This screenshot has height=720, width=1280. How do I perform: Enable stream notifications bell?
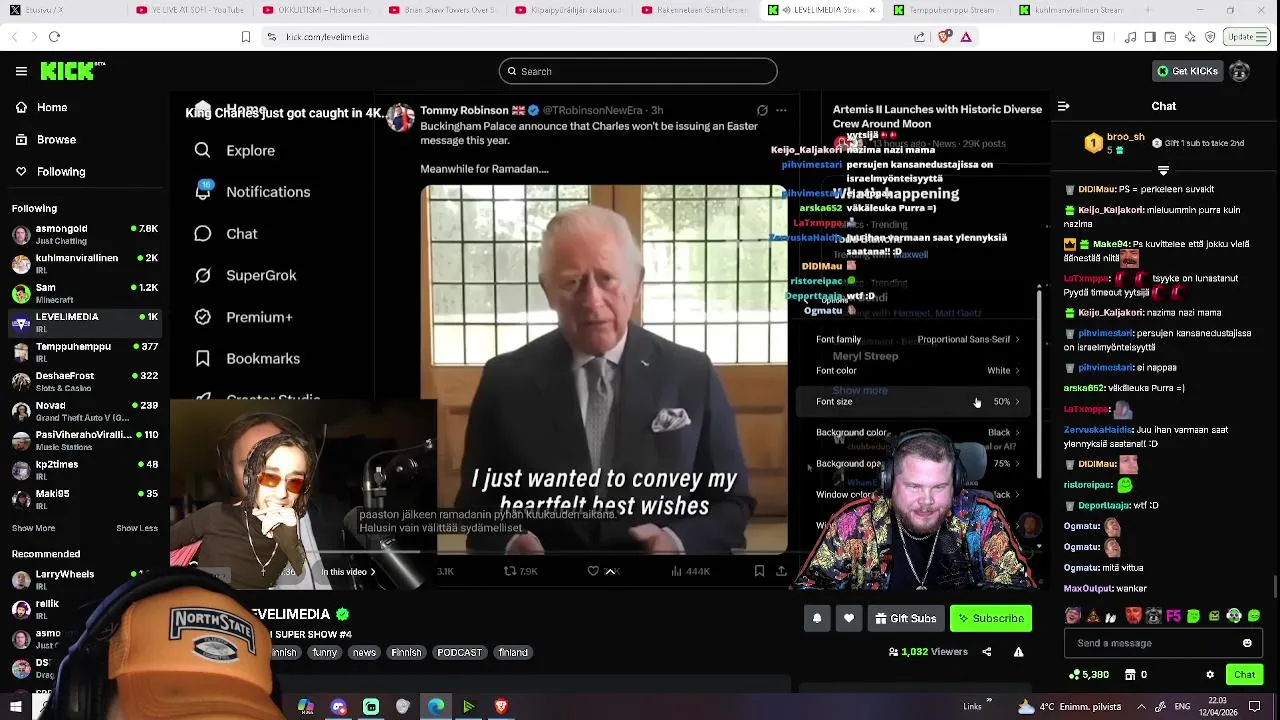816,619
